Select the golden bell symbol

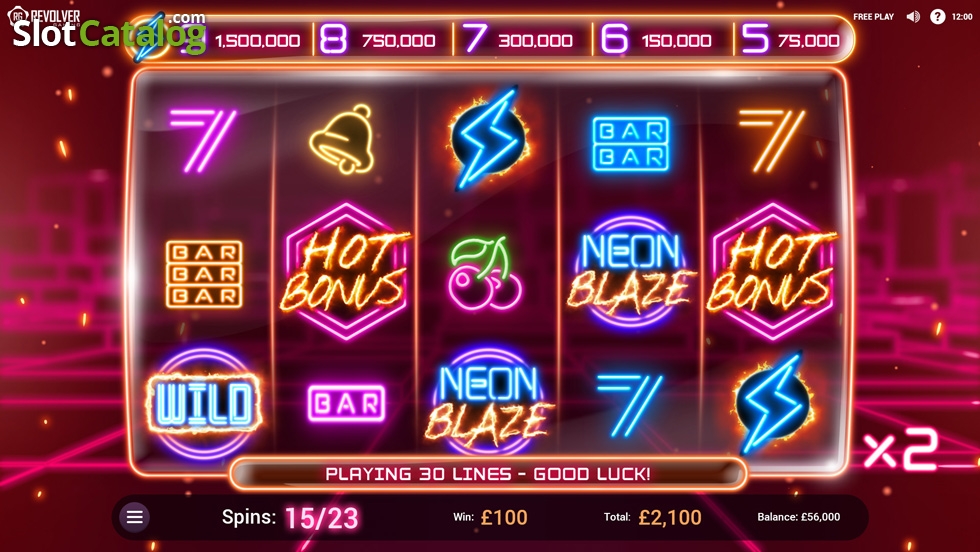click(342, 139)
